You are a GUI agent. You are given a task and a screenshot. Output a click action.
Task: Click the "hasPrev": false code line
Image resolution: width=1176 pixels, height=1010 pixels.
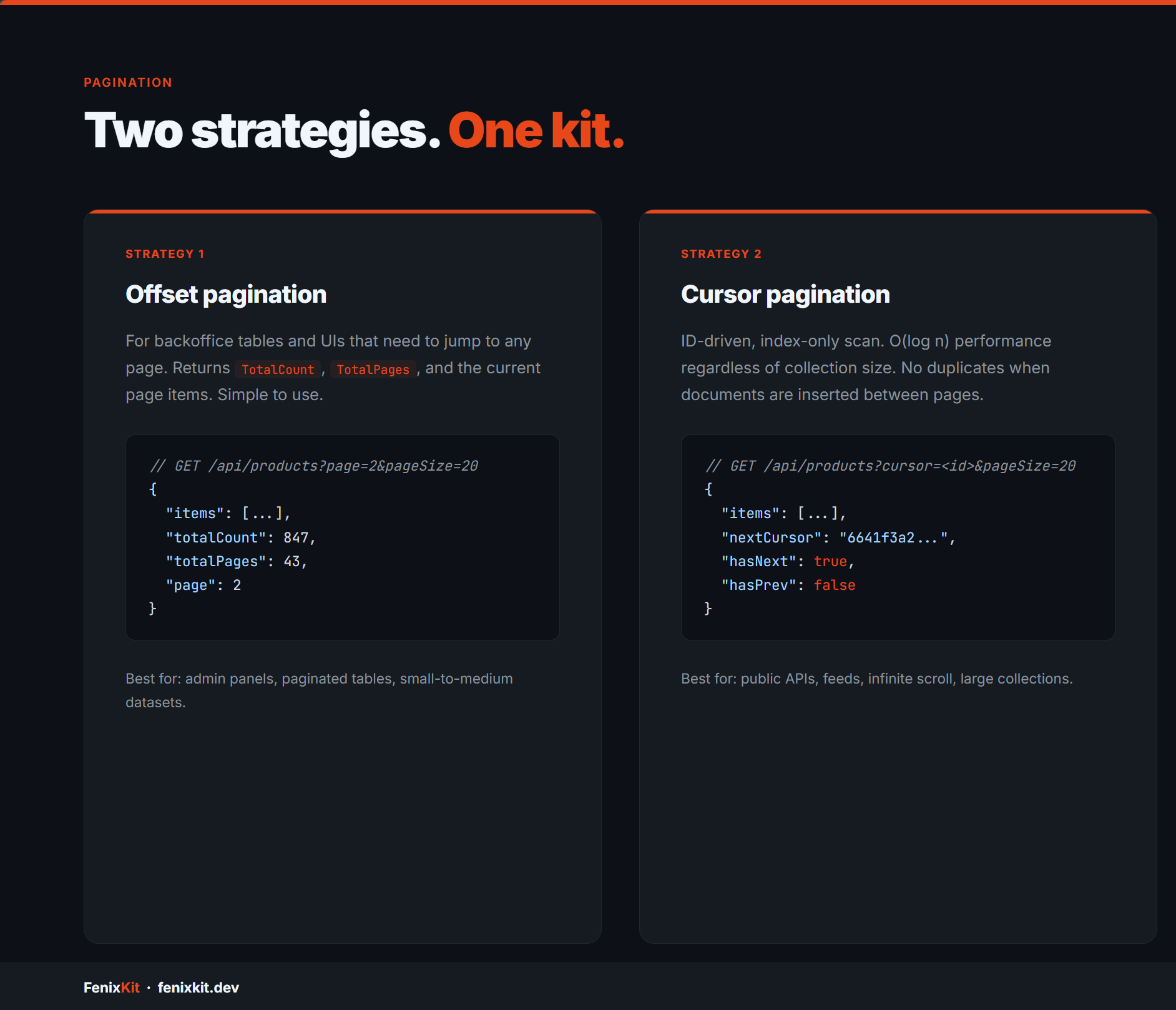(x=788, y=585)
